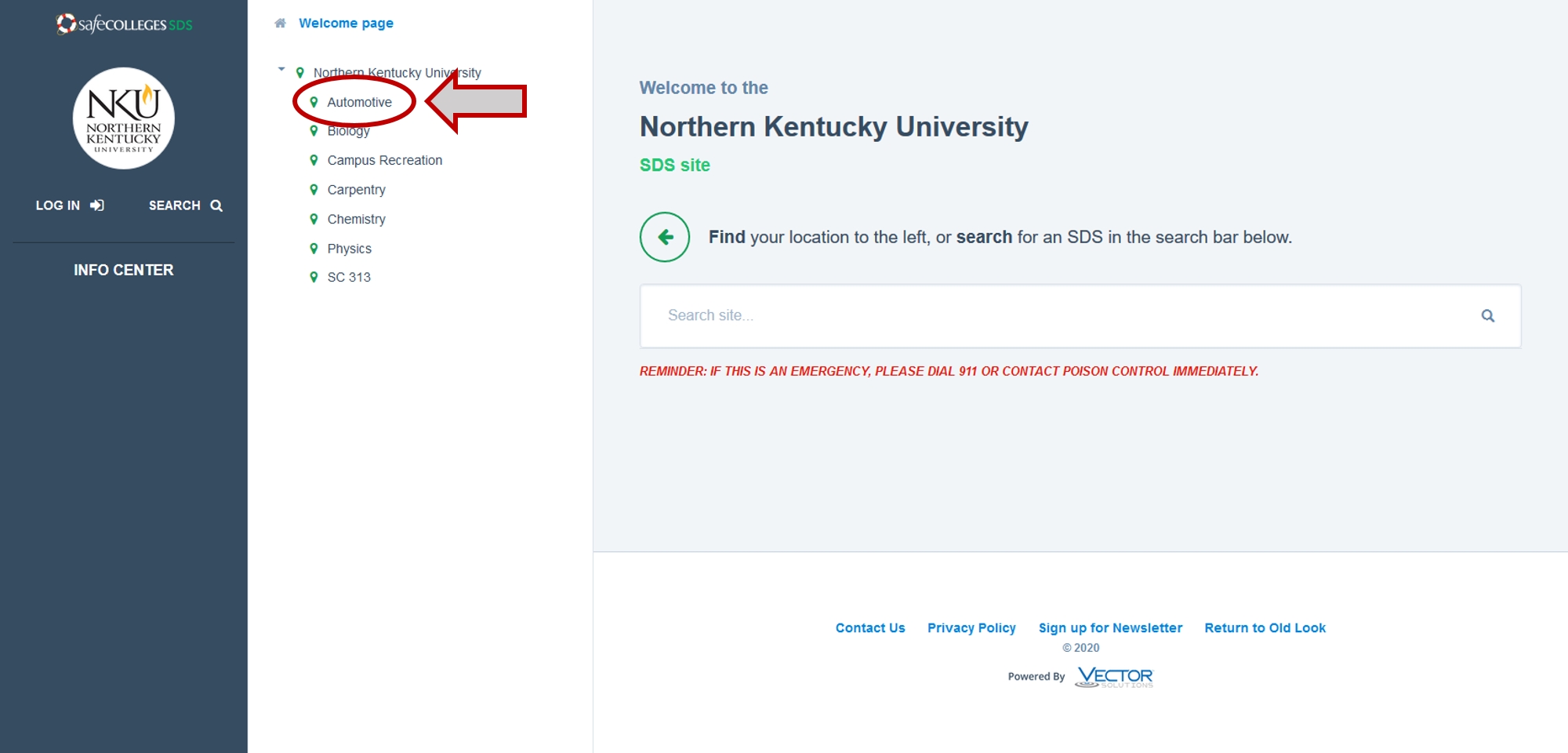This screenshot has width=1568, height=753.
Task: Click the location pin next to Physics
Action: pos(314,249)
